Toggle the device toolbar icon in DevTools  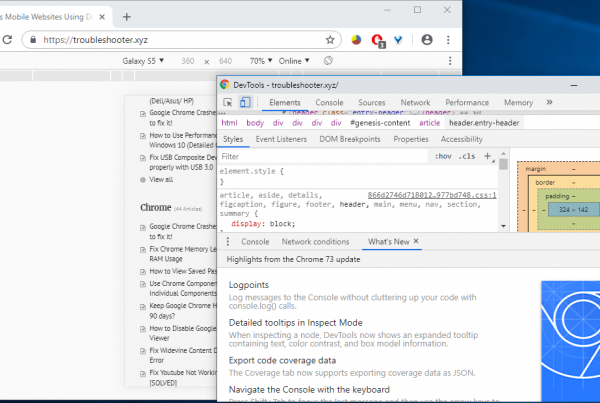click(x=245, y=102)
